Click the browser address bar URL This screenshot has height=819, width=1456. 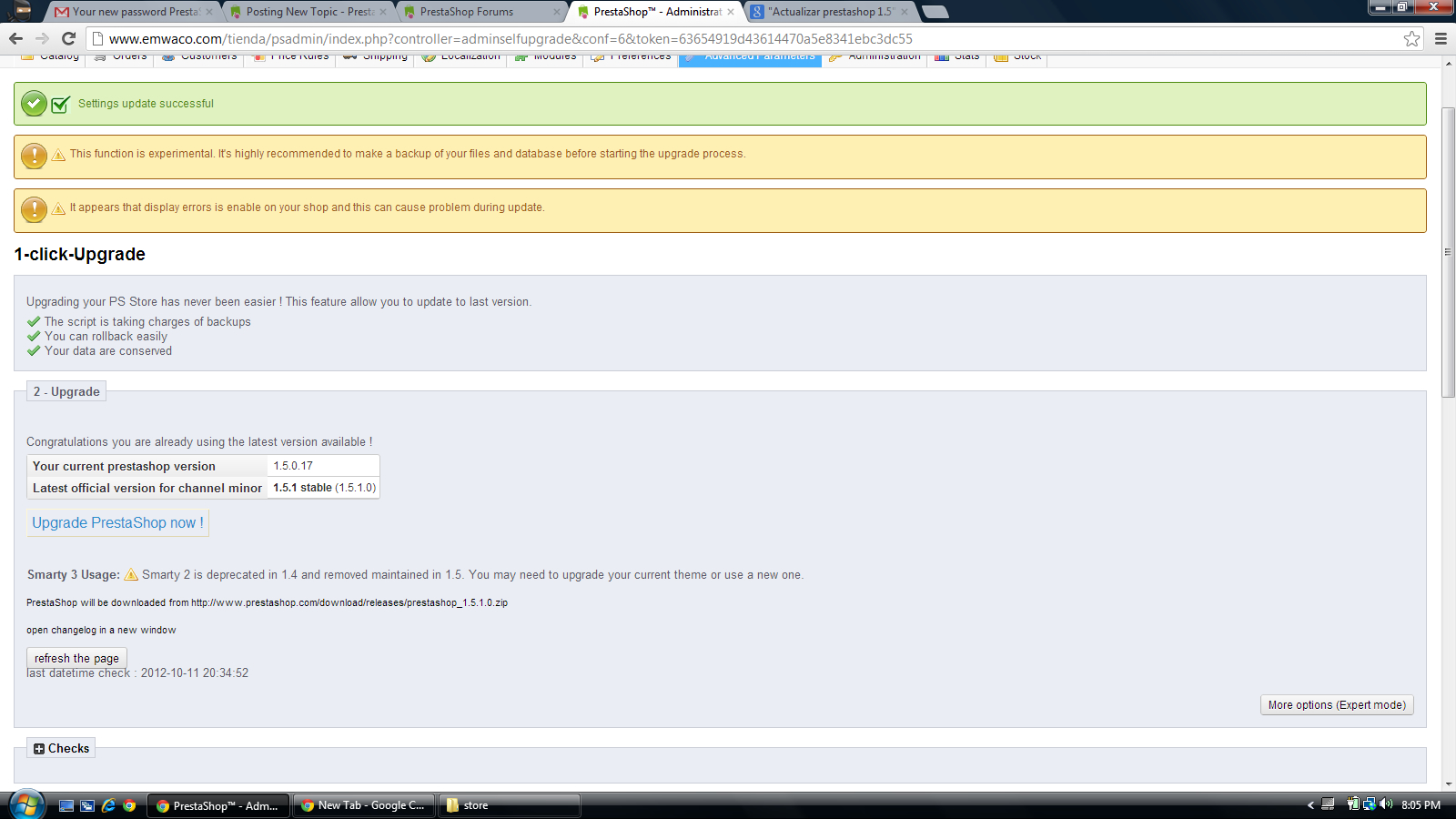pos(511,38)
